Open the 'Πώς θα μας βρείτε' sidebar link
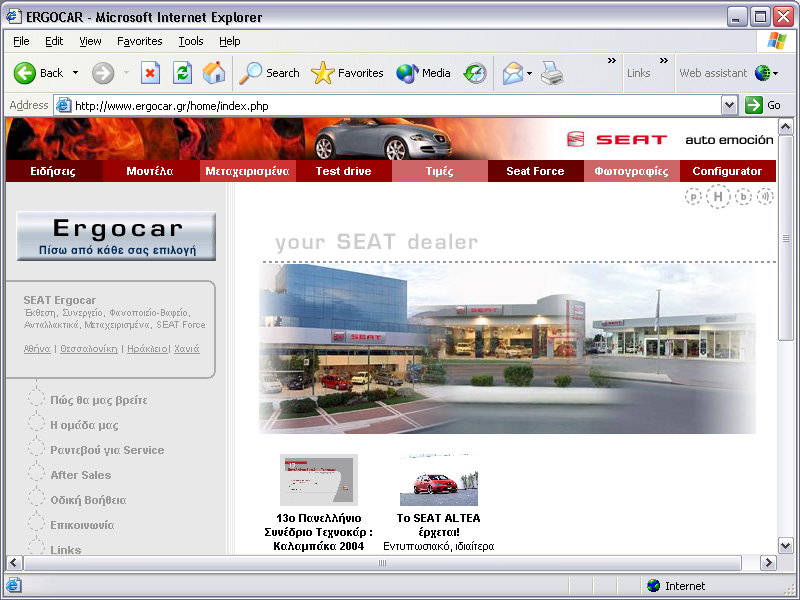The image size is (800, 600). pyautogui.click(x=99, y=401)
